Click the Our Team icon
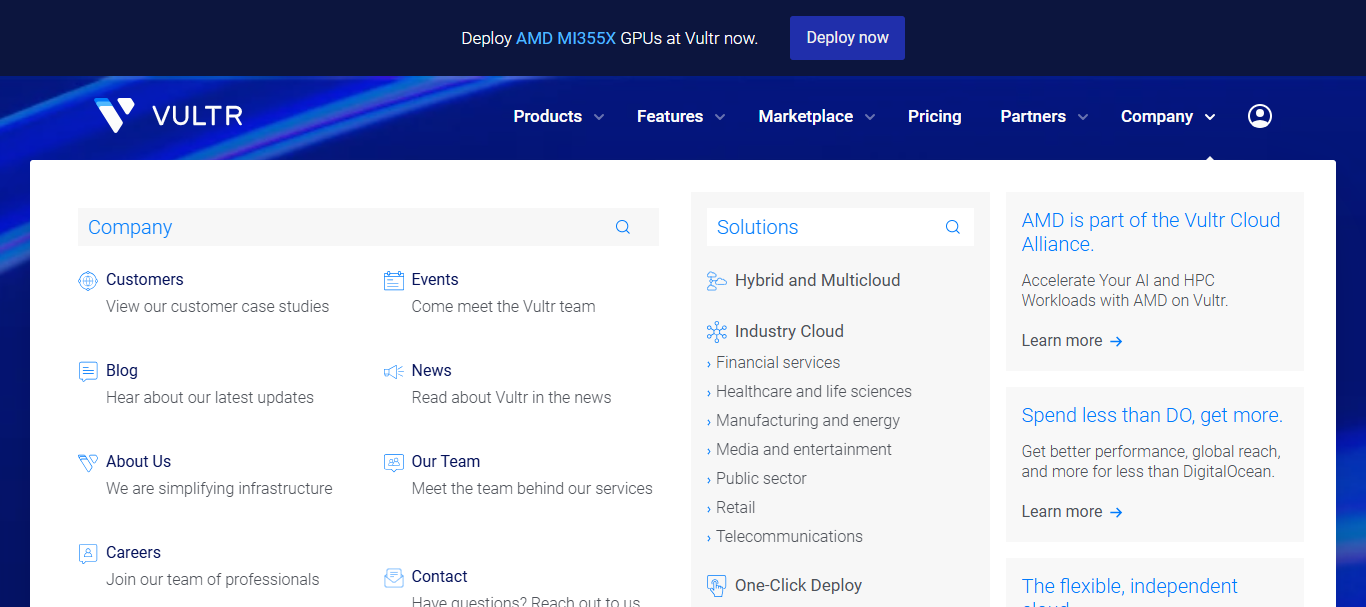1366x607 pixels. [394, 463]
